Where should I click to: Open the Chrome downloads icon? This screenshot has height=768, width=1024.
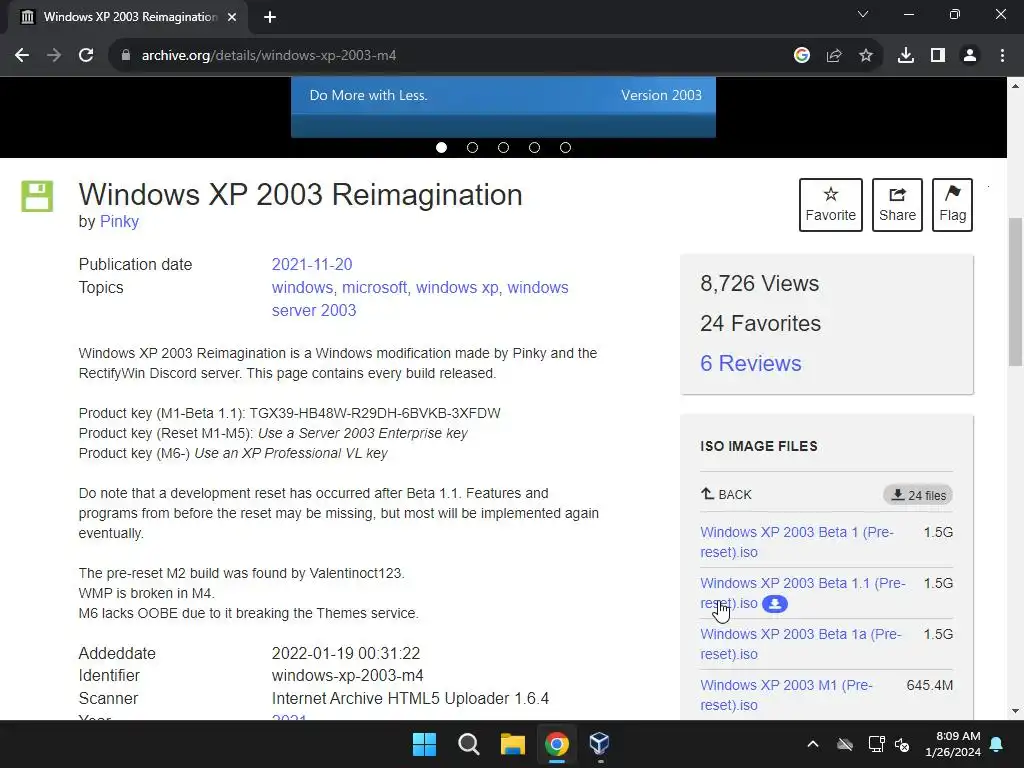click(906, 56)
